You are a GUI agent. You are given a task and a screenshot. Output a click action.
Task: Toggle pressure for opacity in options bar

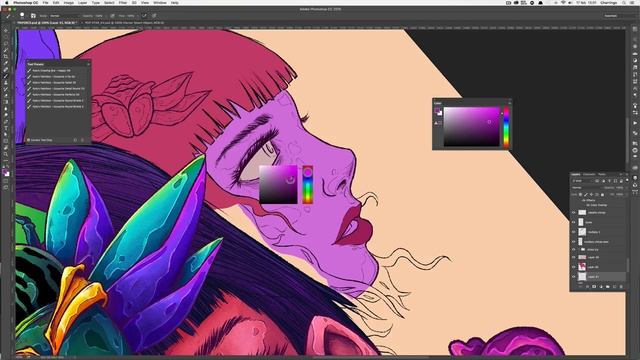click(112, 16)
